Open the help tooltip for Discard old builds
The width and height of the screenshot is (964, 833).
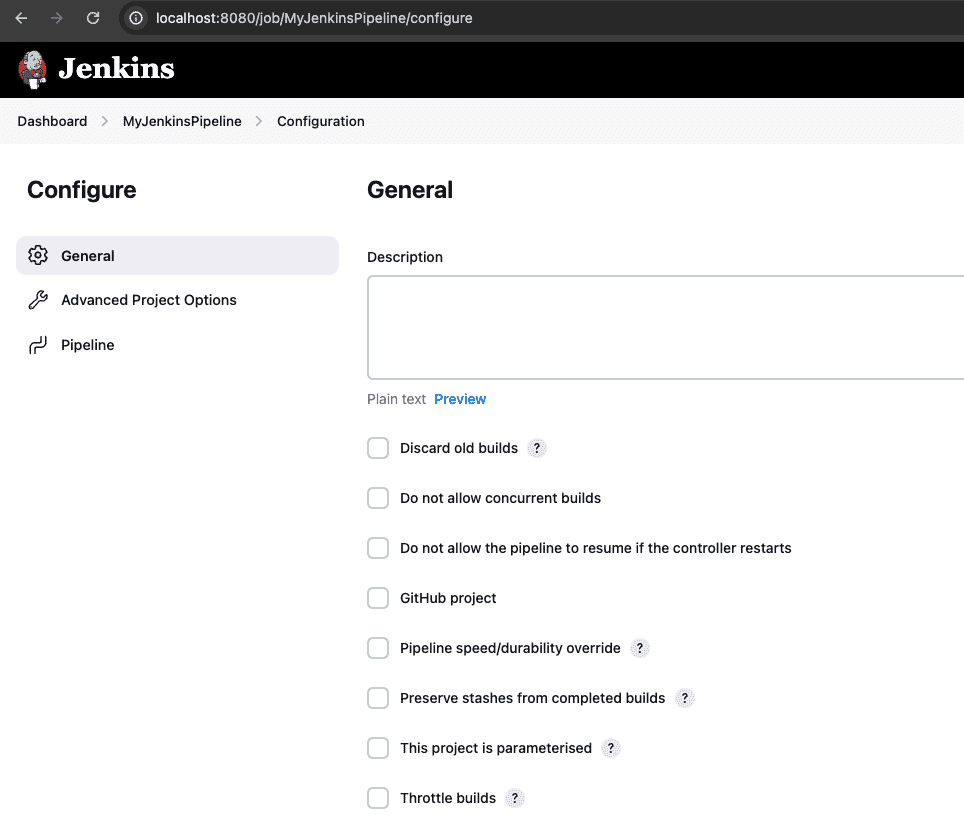pos(536,448)
